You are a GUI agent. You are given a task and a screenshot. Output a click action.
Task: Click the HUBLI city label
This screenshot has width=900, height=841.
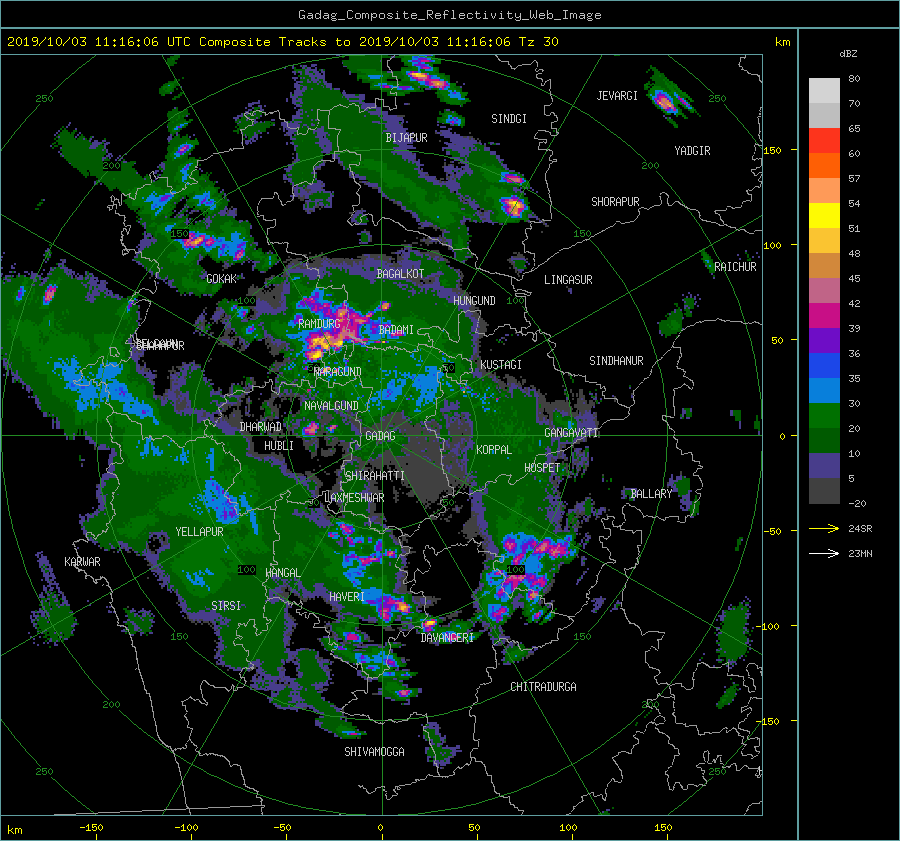pyautogui.click(x=279, y=446)
